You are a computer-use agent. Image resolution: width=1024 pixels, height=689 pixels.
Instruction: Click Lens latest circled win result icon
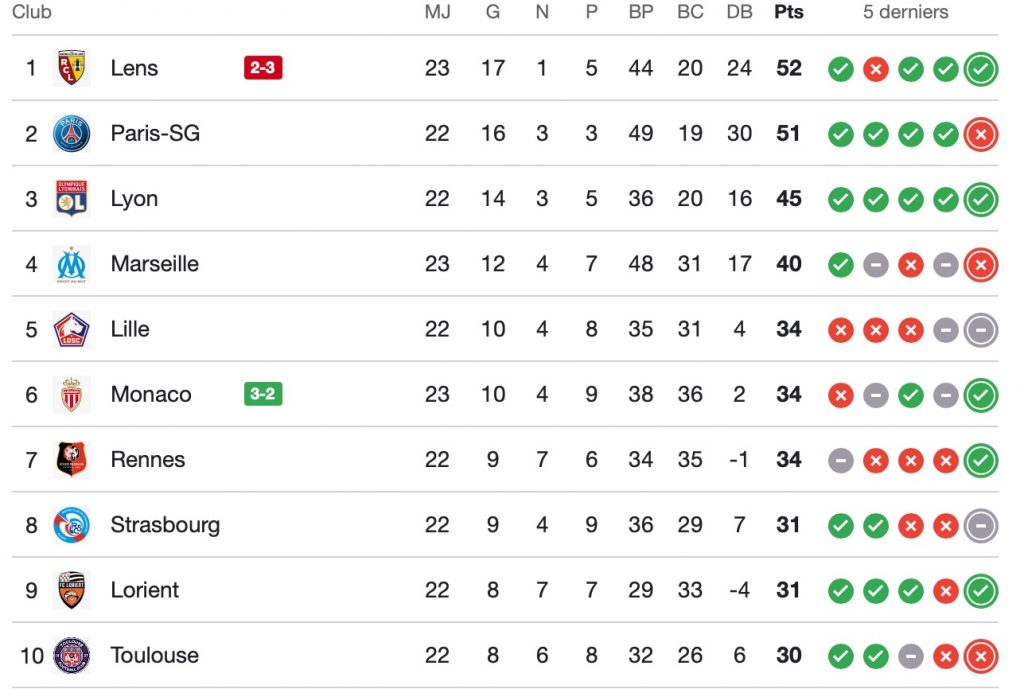[981, 69]
